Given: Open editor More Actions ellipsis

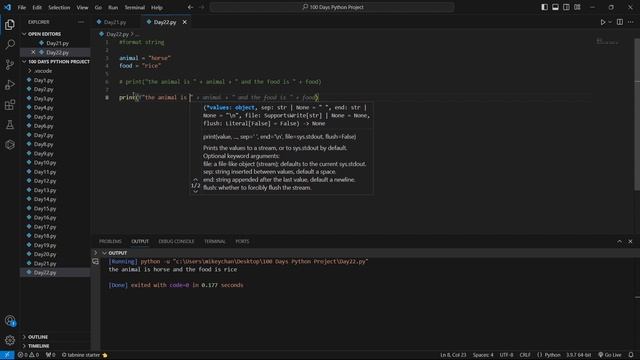Looking at the screenshot, I should point(631,22).
